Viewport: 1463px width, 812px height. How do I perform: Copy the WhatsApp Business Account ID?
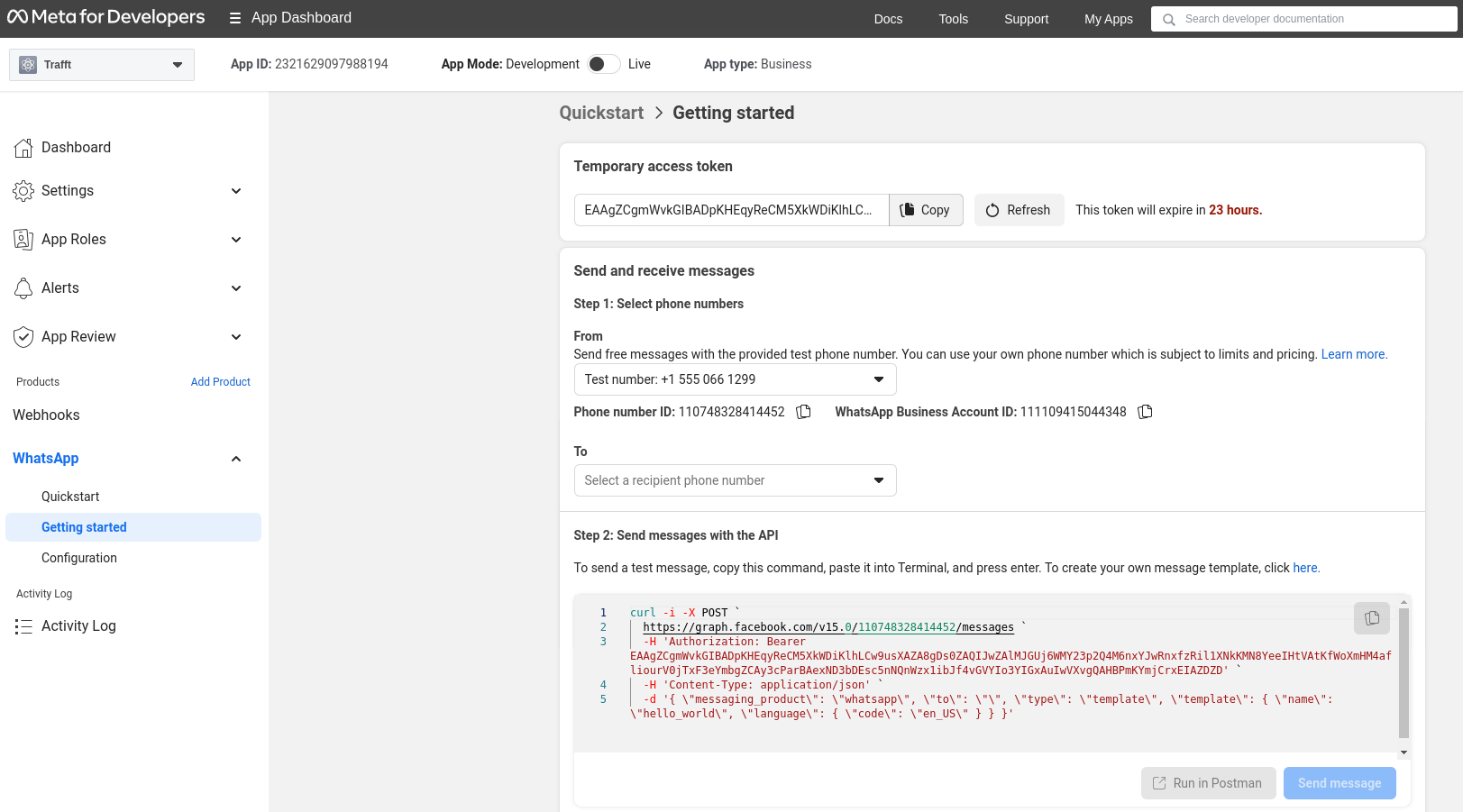[1145, 412]
